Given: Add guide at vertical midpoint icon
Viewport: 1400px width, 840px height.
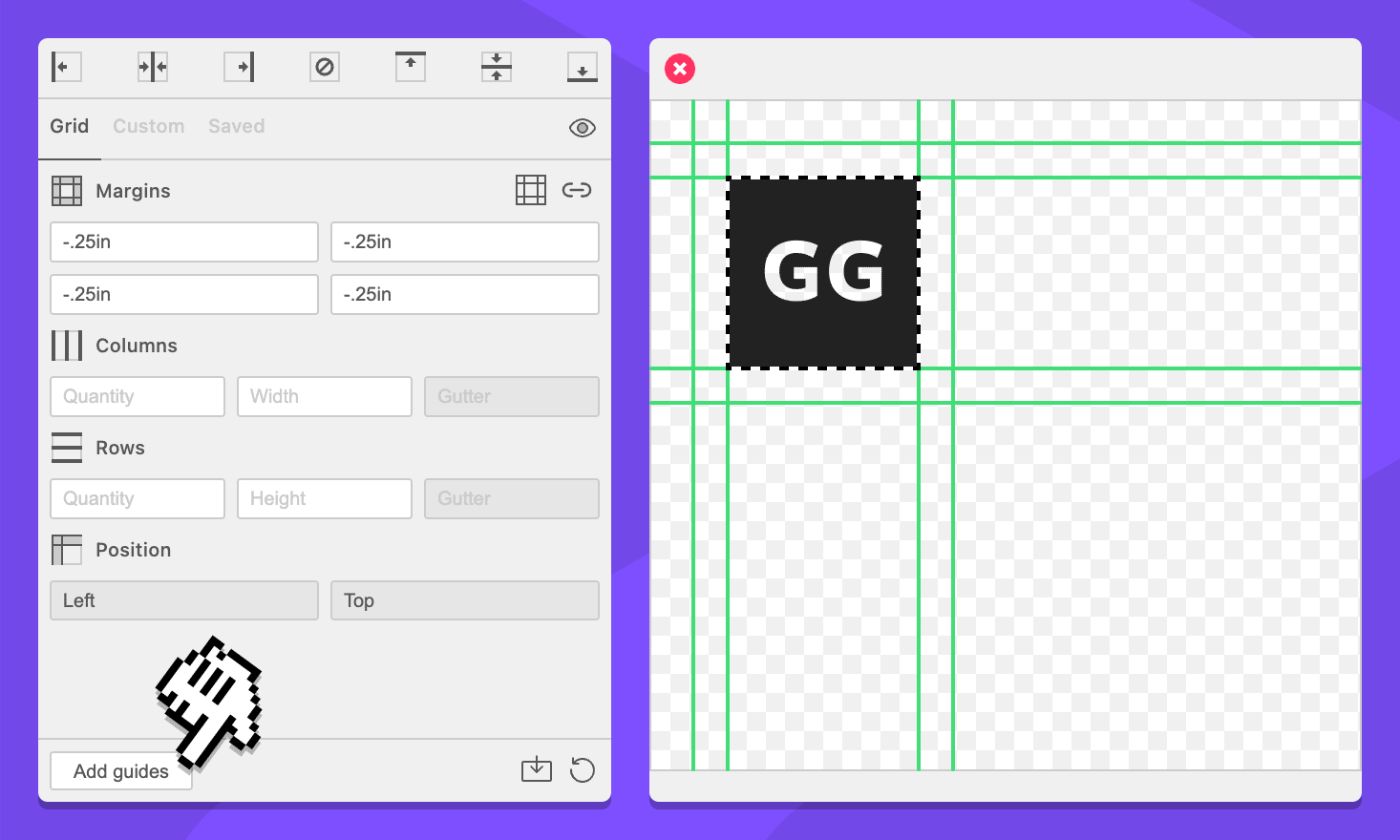Looking at the screenshot, I should [497, 67].
